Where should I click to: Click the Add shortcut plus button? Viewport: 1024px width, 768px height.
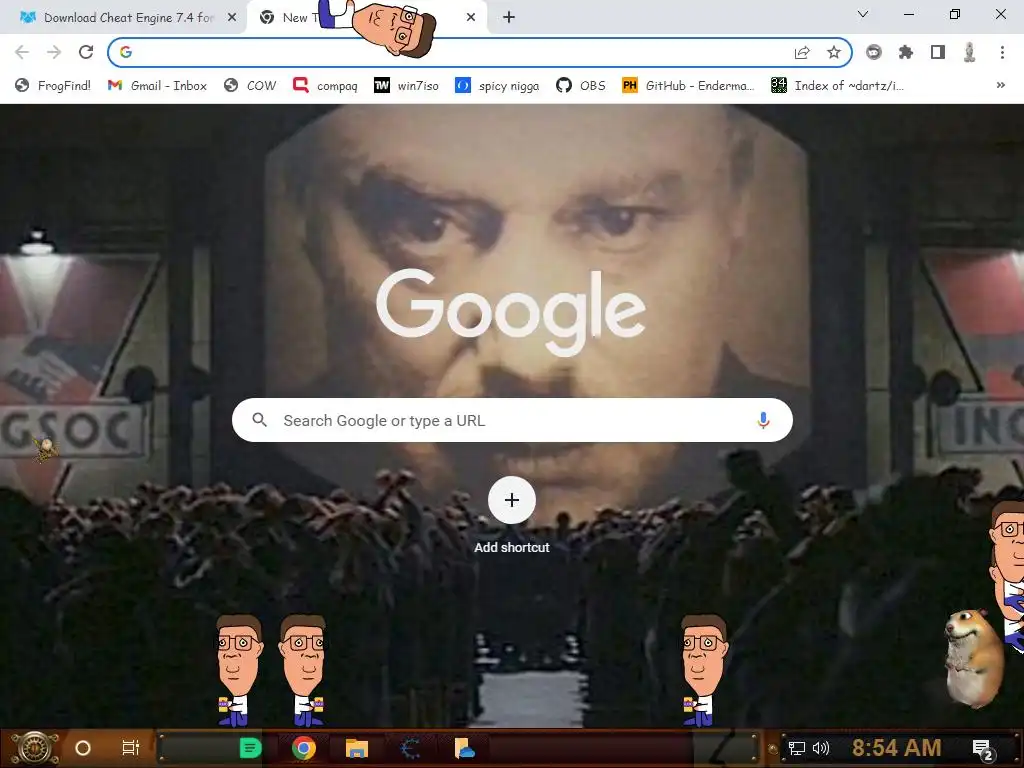click(512, 500)
